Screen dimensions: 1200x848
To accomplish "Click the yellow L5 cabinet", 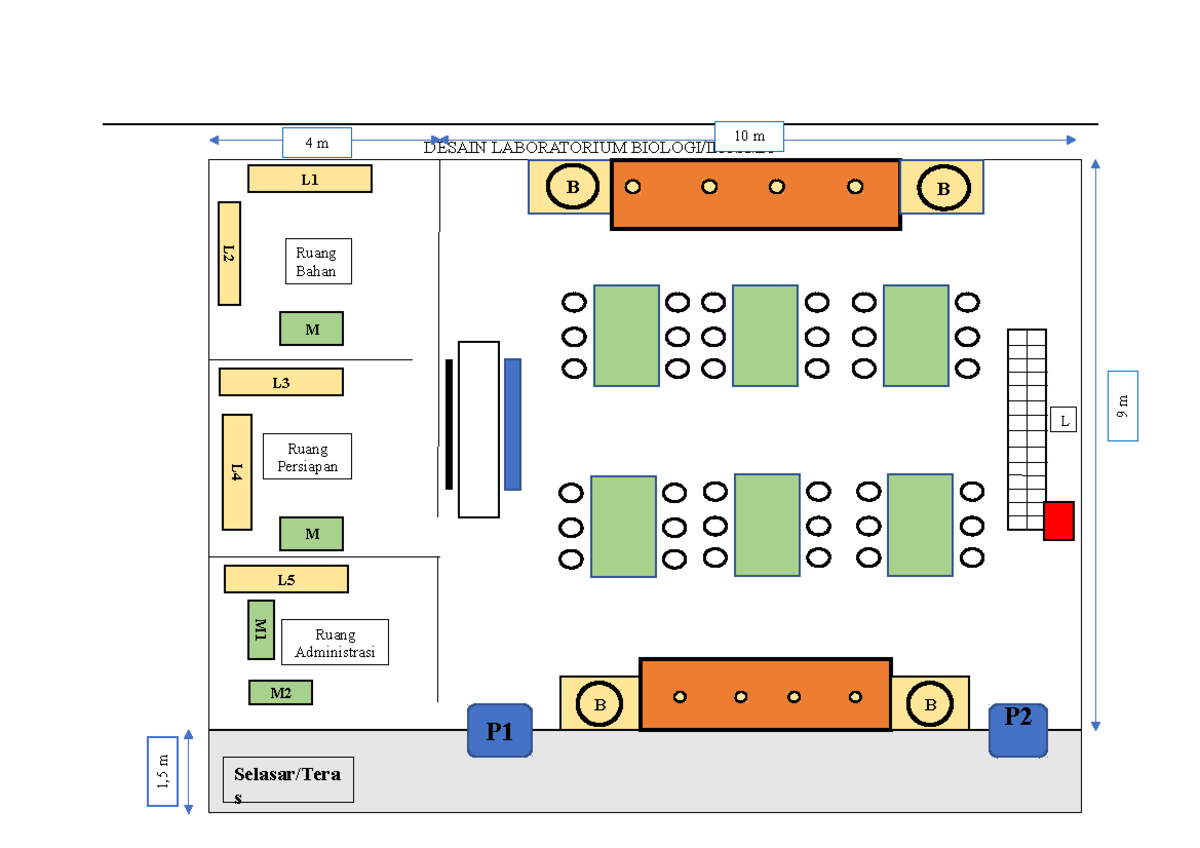I will (286, 579).
